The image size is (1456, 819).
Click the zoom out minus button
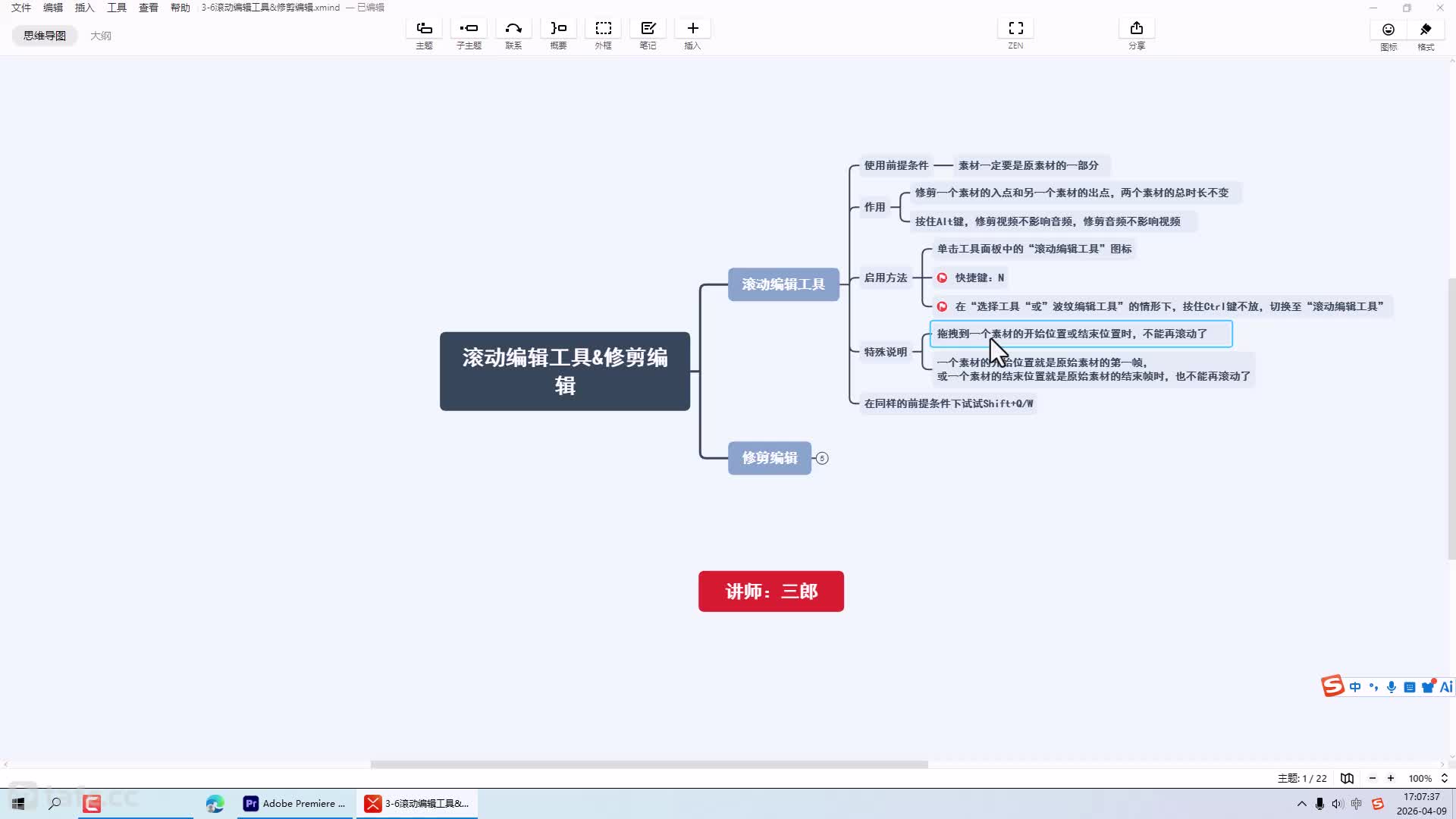1372,778
